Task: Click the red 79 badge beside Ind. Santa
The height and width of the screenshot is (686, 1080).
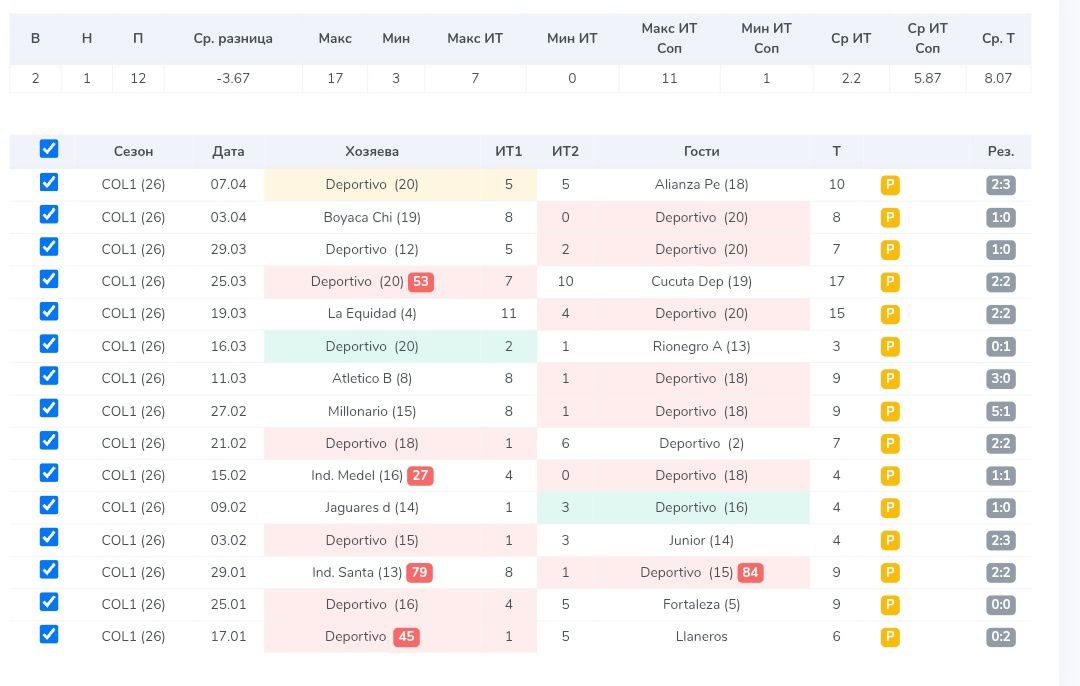Action: (x=419, y=573)
